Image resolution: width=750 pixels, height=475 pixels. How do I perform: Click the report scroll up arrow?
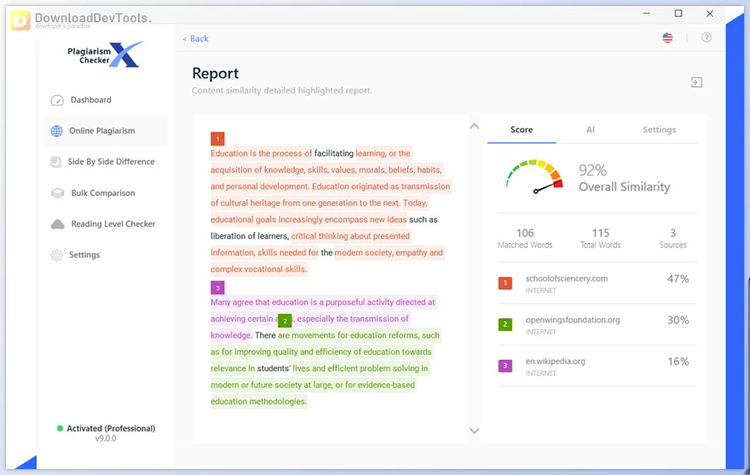474,126
